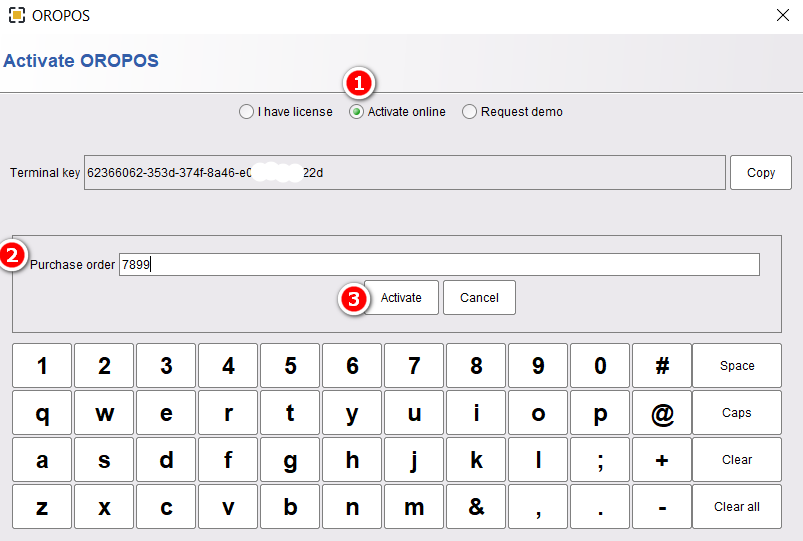Viewport: 803px width, 541px height.
Task: Tap the b key on virtual keyboard
Action: [x=290, y=507]
